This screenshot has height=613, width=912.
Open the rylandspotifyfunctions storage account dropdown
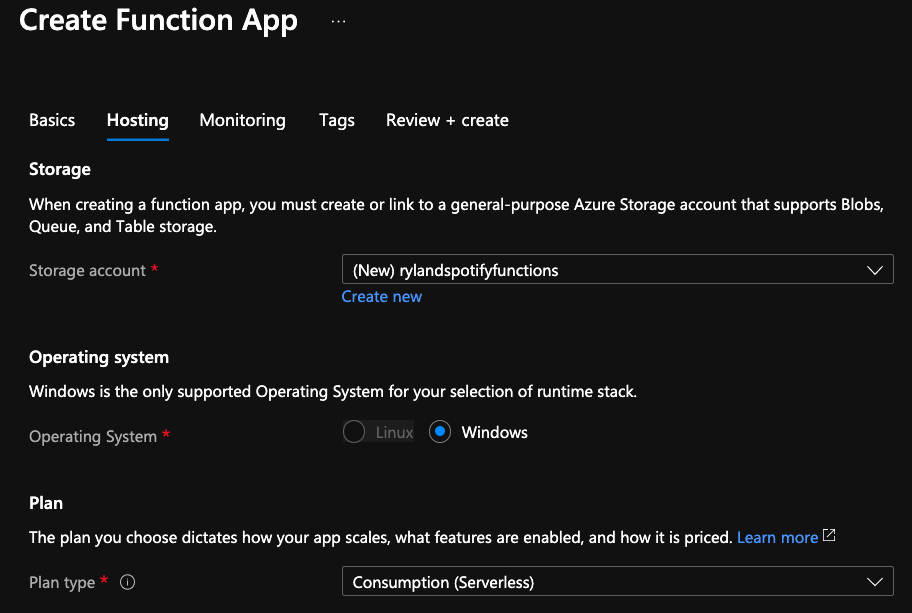pyautogui.click(x=618, y=269)
